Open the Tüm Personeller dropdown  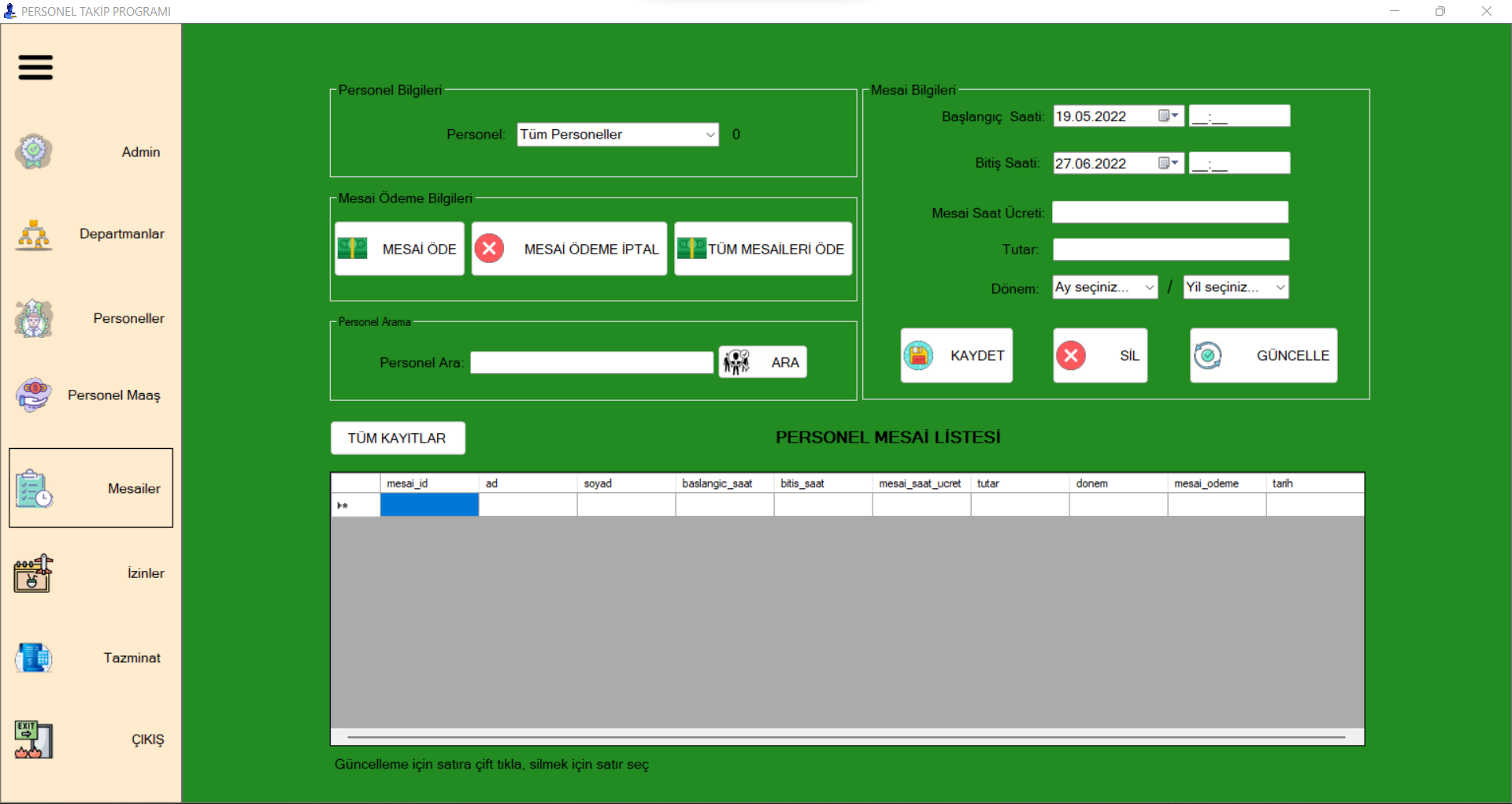tap(617, 134)
